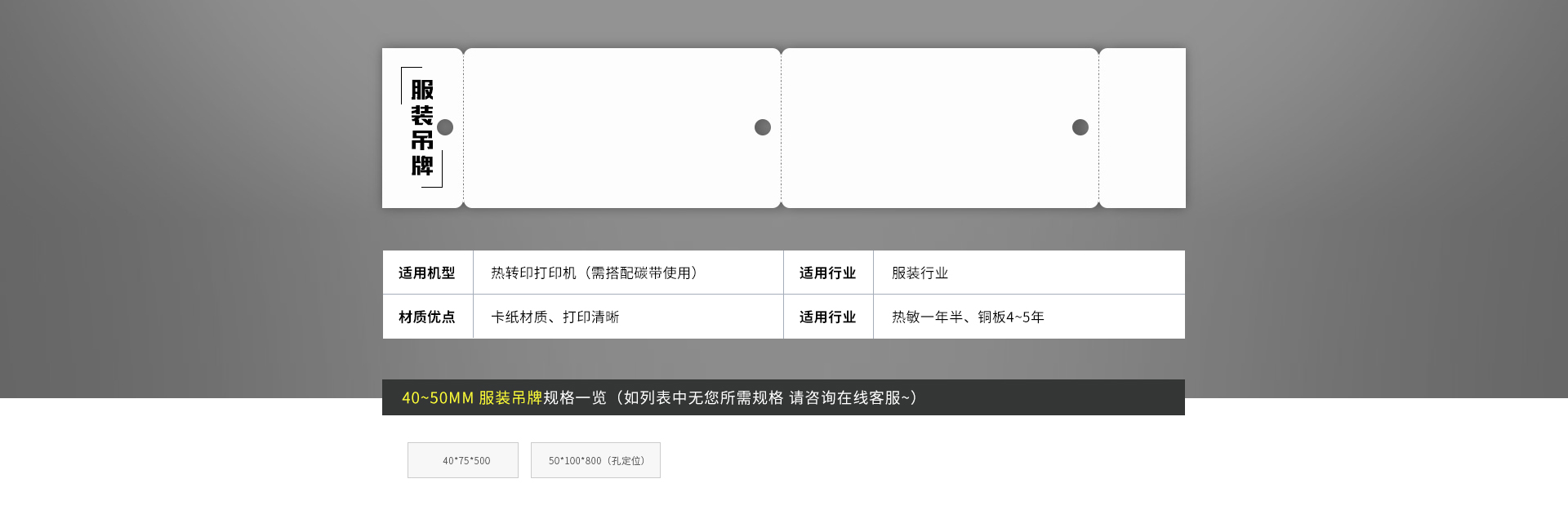1568x532 pixels.
Task: Click the 热转印打印机 table cell
Action: coord(594,273)
